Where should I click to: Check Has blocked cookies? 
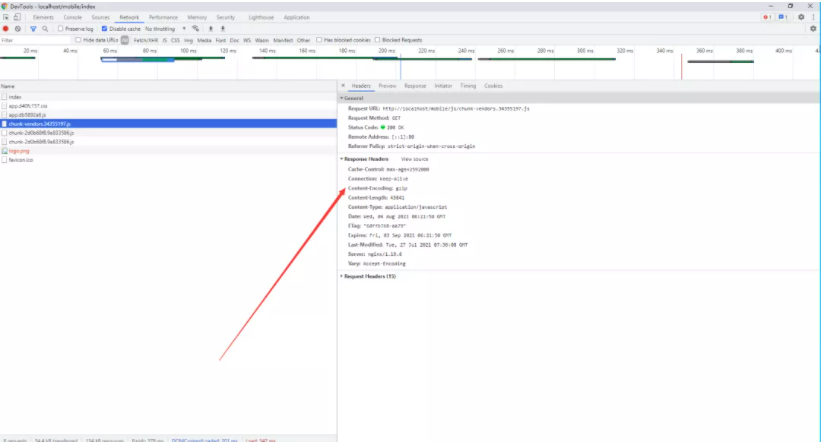(x=319, y=40)
